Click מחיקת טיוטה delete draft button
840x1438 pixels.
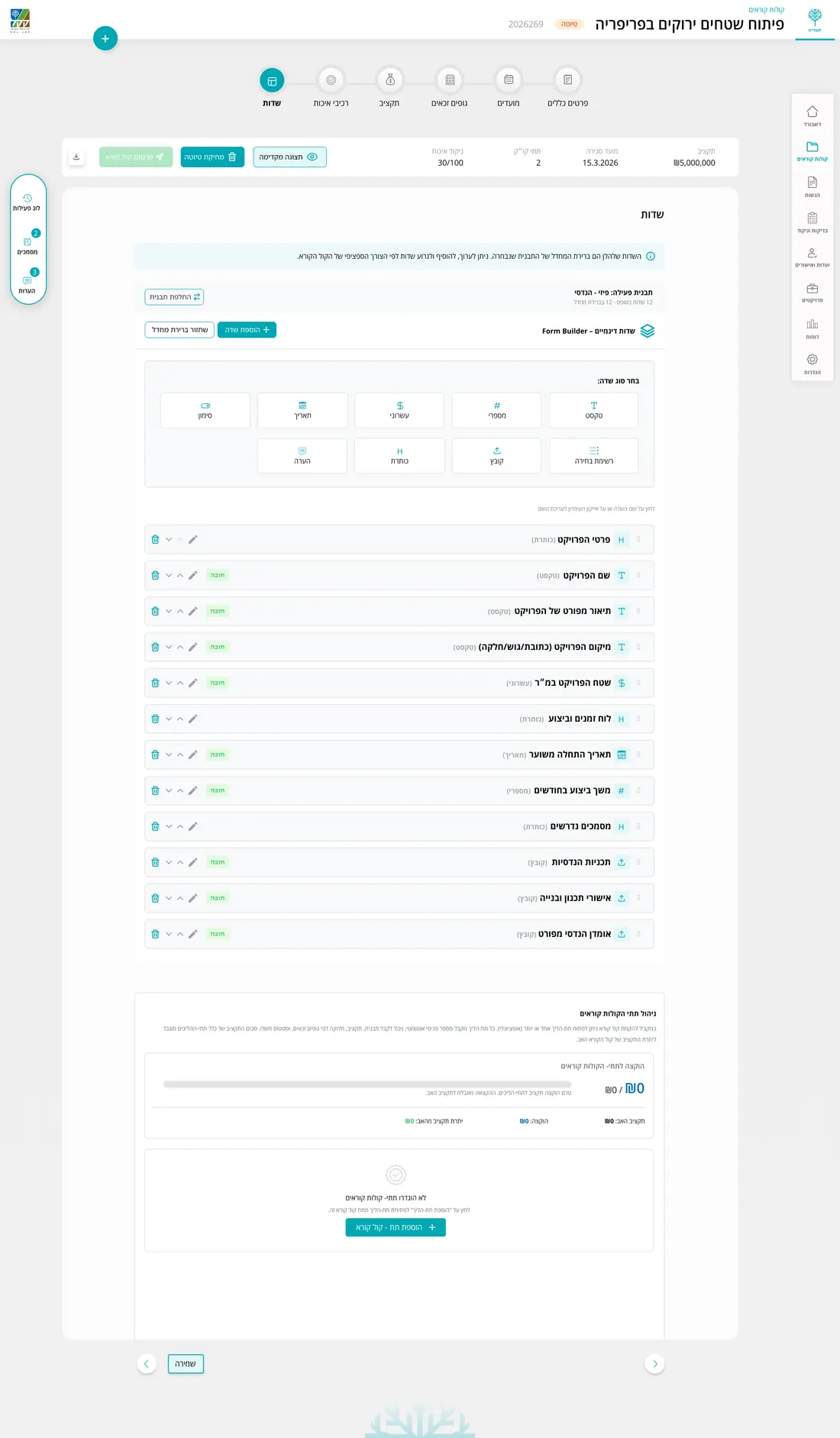(212, 157)
